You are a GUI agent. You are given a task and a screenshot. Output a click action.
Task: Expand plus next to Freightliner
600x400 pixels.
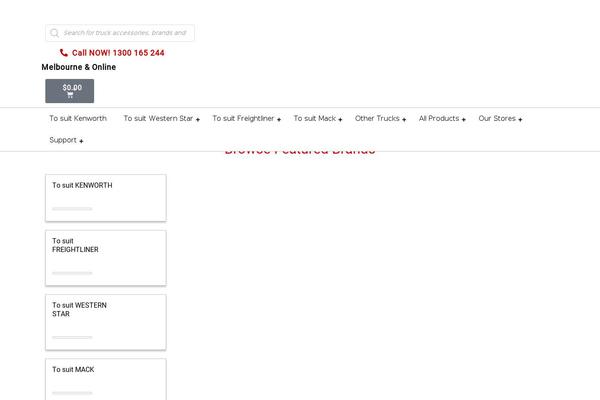[279, 119]
